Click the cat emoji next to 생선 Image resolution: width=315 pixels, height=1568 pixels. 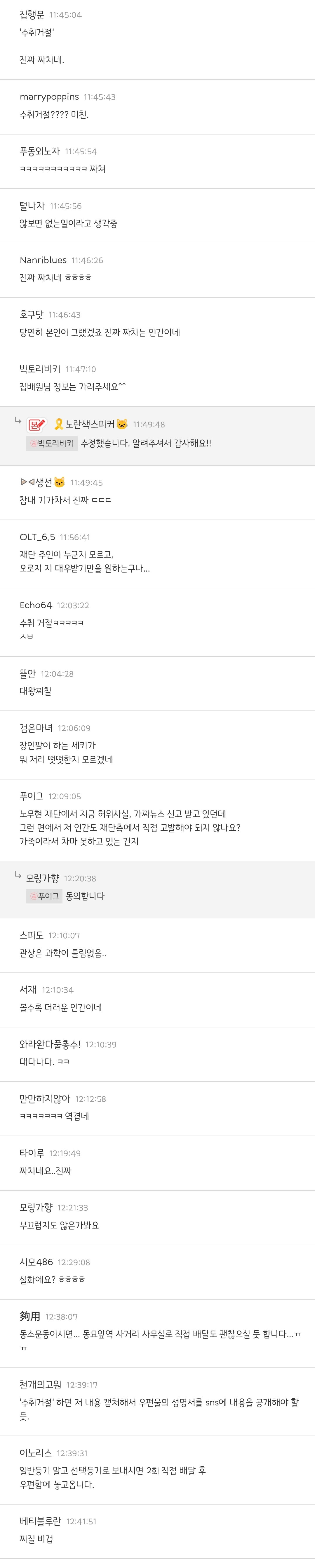point(60,482)
